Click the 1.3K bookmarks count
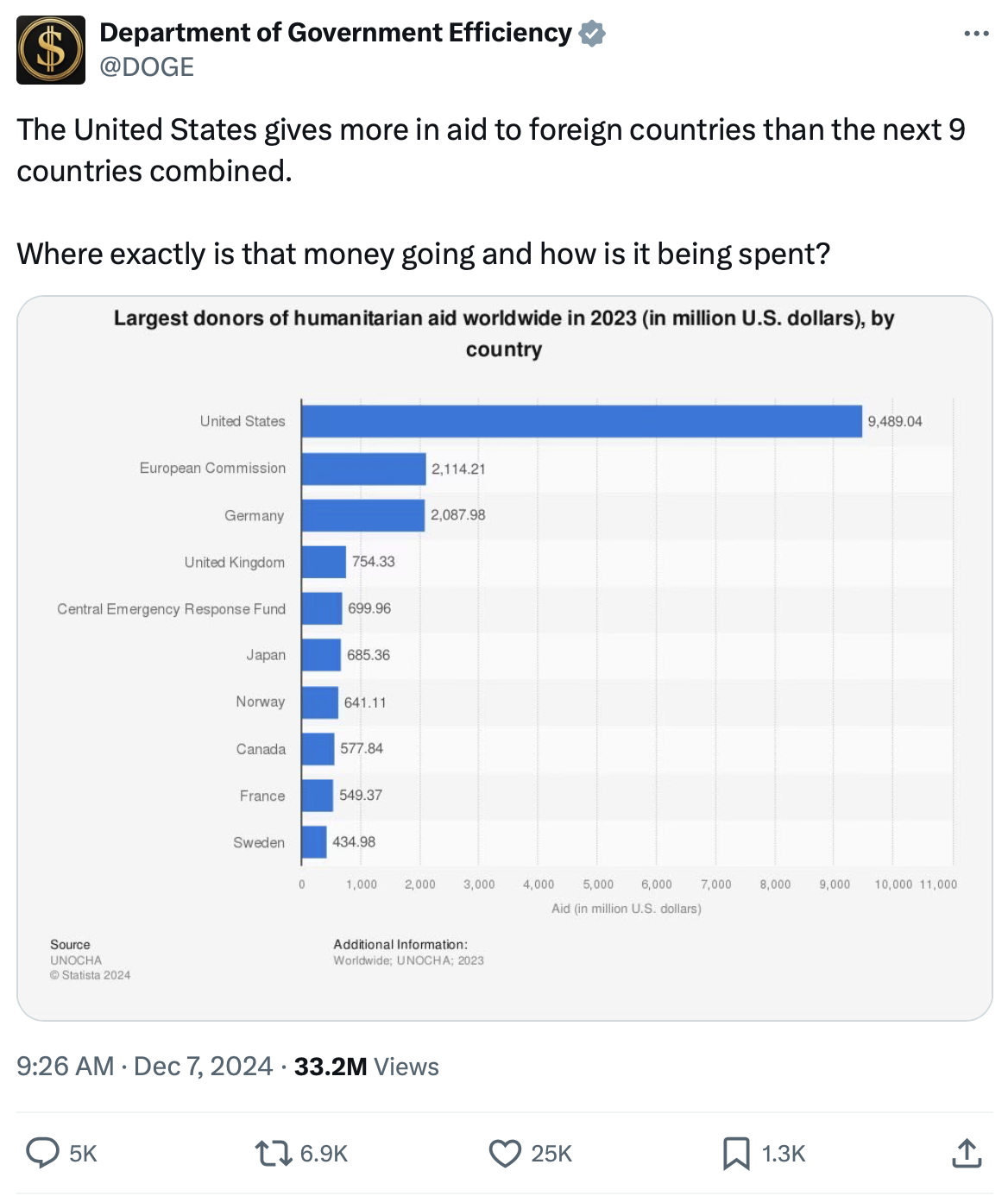This screenshot has height=1196, width=1008. pos(783,1154)
